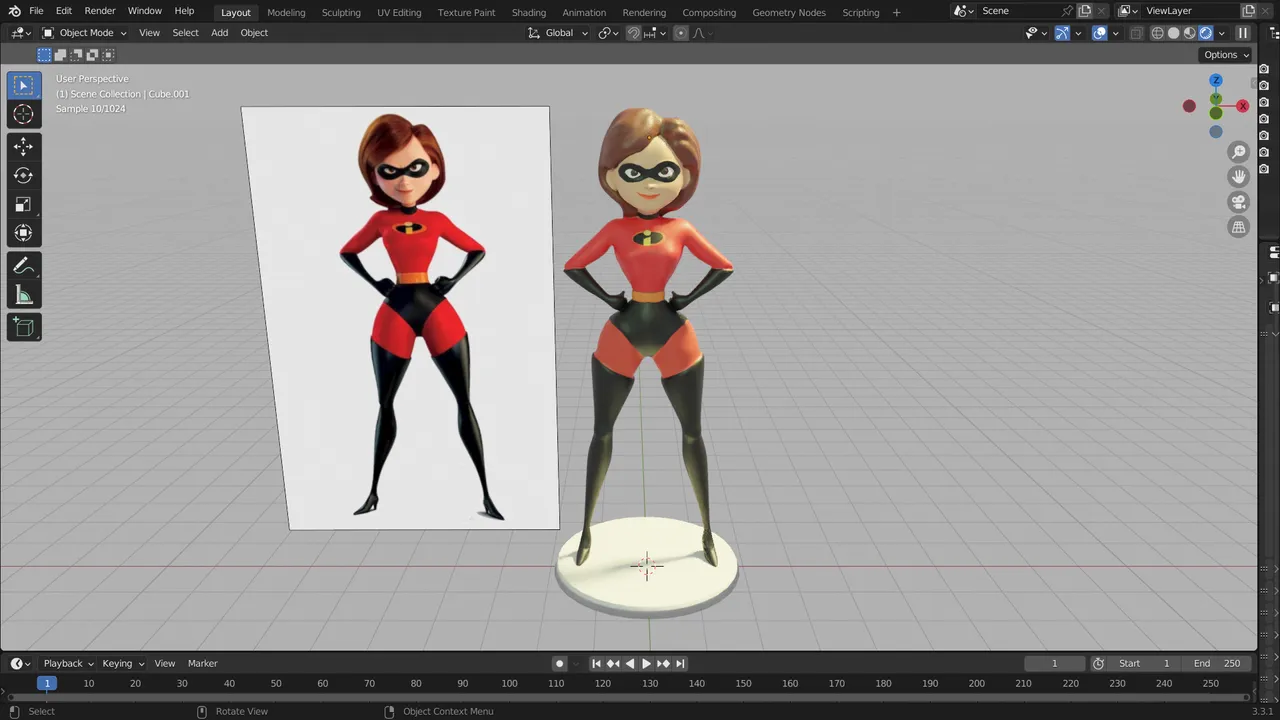The image size is (1280, 720).
Task: Open the File menu
Action: click(36, 11)
